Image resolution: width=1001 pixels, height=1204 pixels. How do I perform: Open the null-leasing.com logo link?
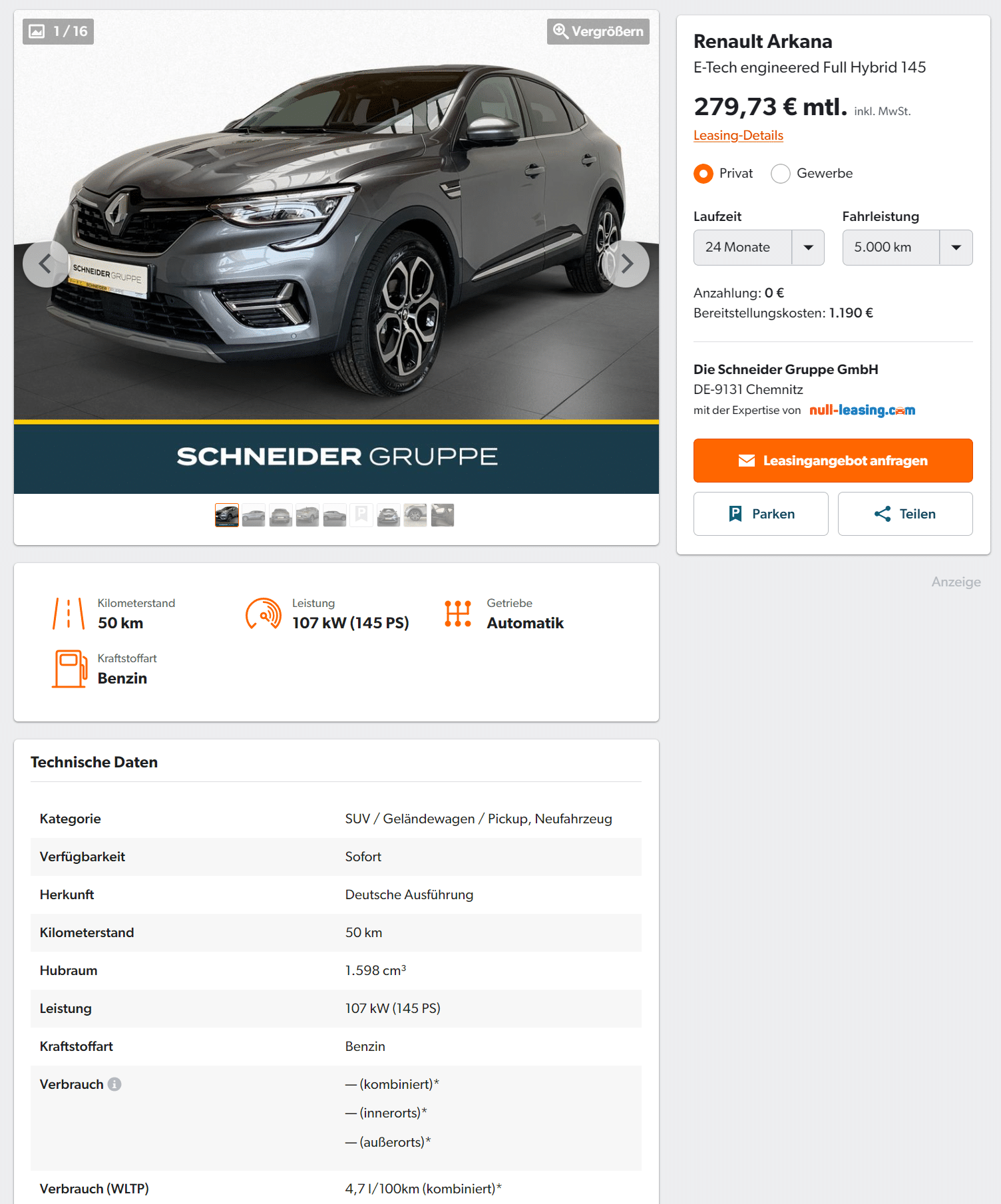point(862,410)
